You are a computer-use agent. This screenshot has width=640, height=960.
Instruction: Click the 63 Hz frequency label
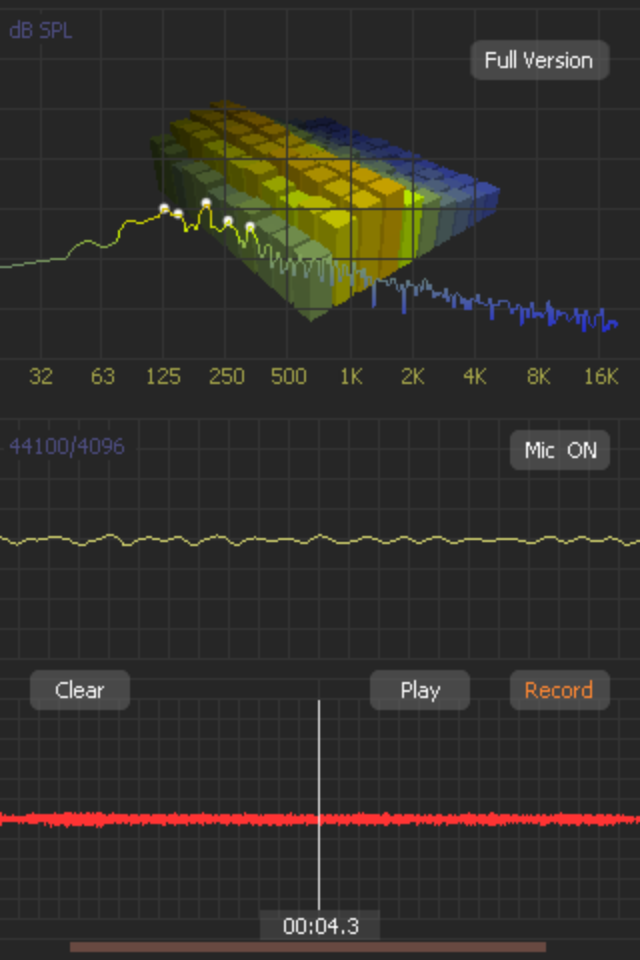tap(103, 376)
